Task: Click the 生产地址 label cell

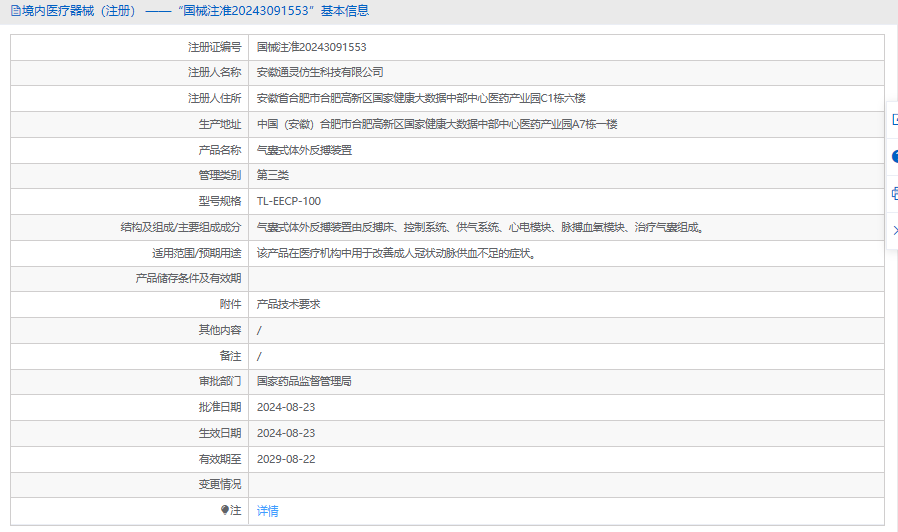Action: 129,124
